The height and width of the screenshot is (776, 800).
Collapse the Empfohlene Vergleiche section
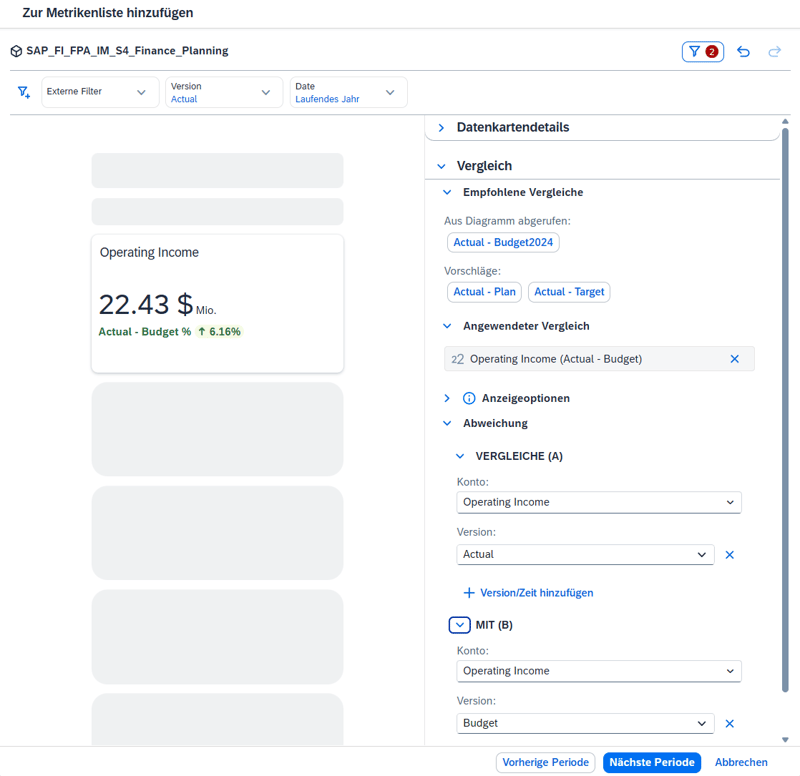pos(447,191)
